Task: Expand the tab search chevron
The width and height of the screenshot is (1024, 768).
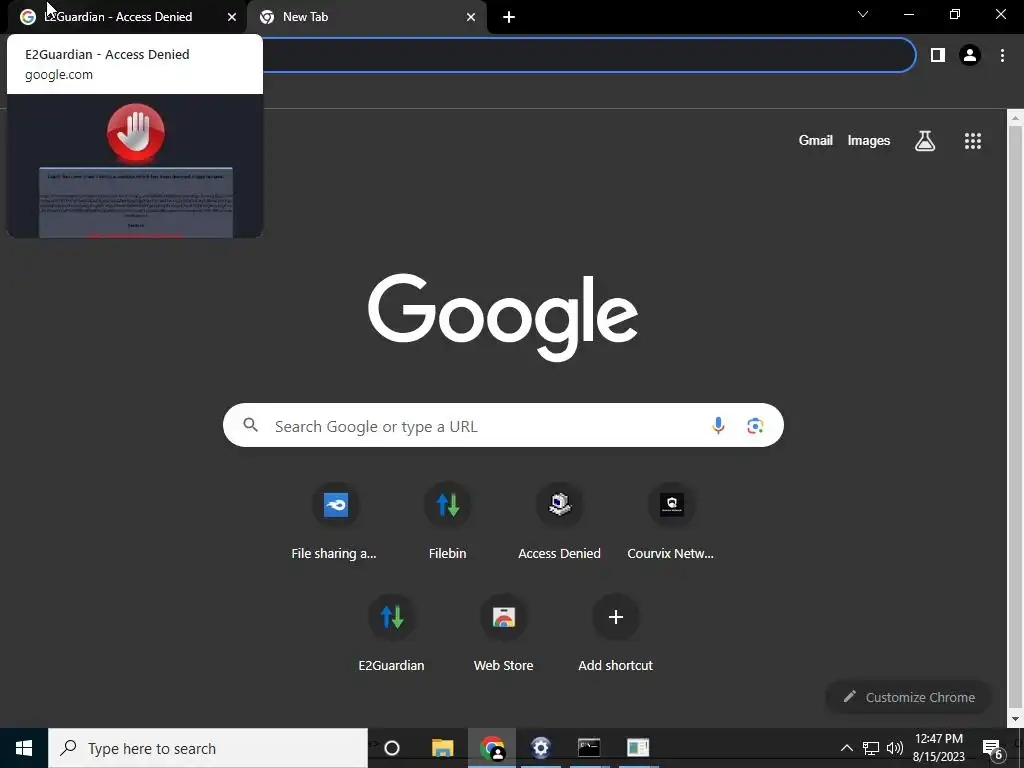Action: click(863, 14)
